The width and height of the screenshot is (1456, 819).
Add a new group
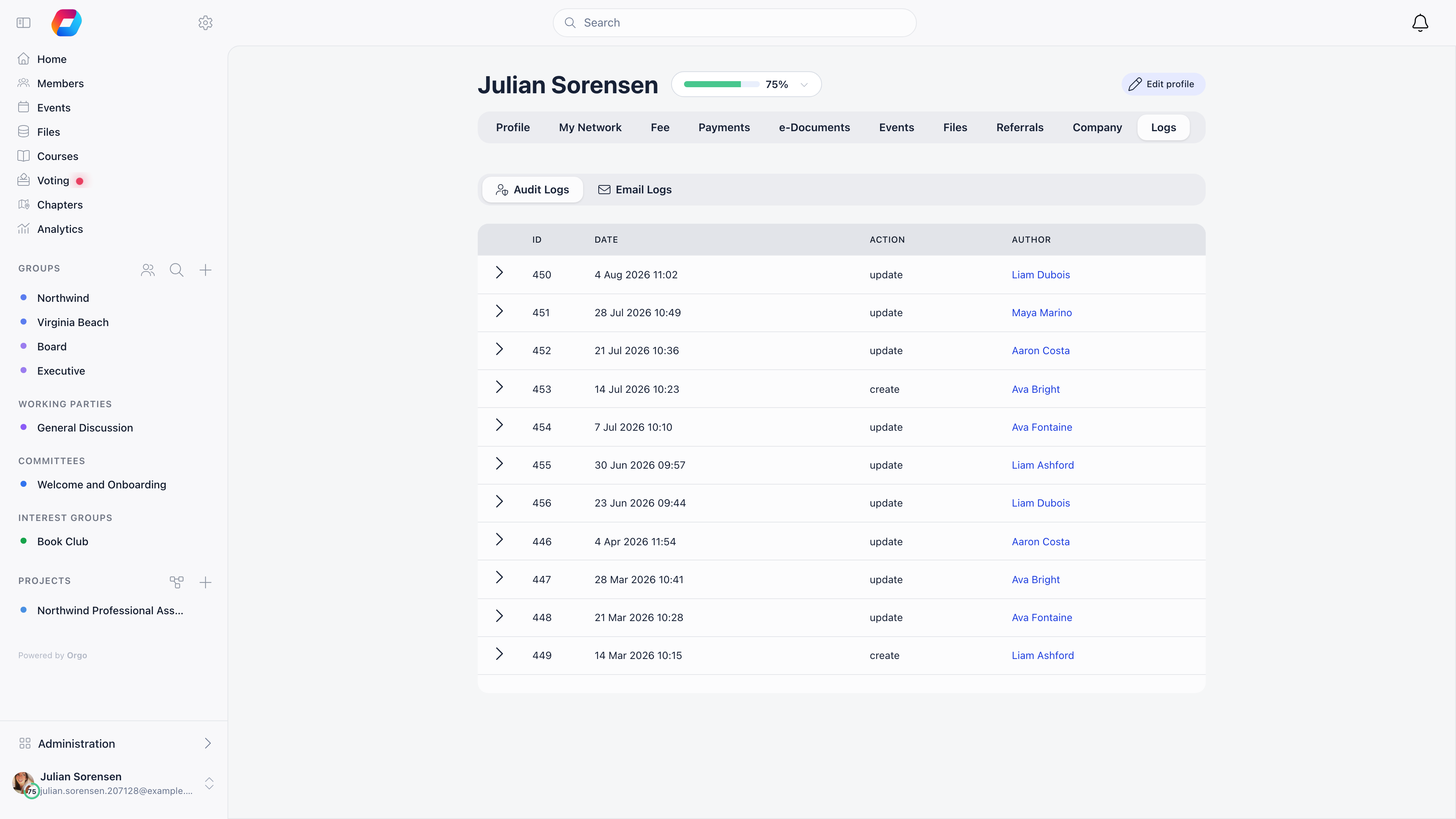pyautogui.click(x=205, y=270)
